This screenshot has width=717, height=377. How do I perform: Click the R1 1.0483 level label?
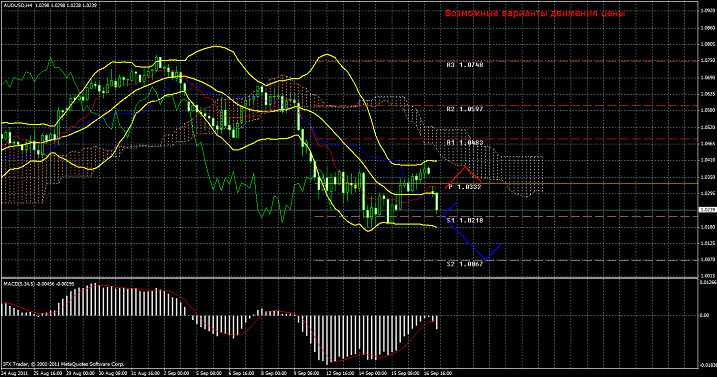[x=465, y=143]
